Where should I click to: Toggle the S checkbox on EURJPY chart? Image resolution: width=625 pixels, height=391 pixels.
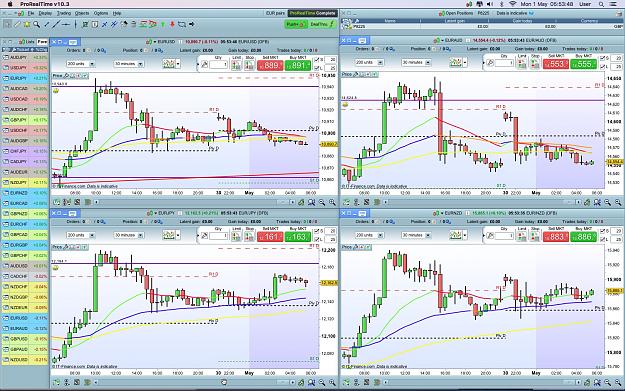pyautogui.click(x=317, y=231)
